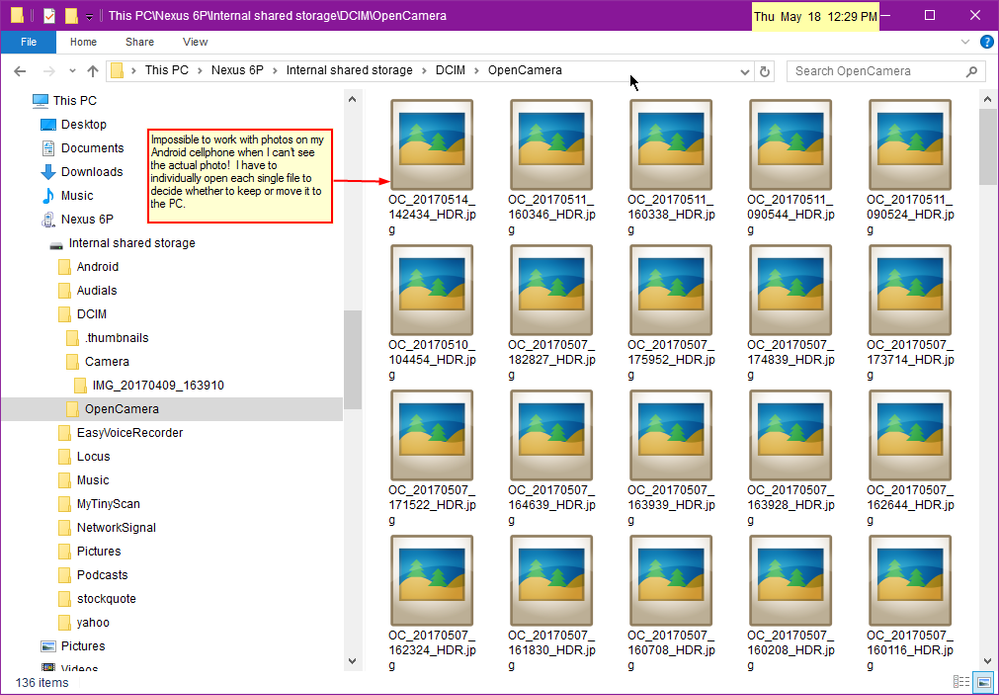Click 'This PC' in the address breadcrumb
This screenshot has height=695, width=999.
[166, 71]
